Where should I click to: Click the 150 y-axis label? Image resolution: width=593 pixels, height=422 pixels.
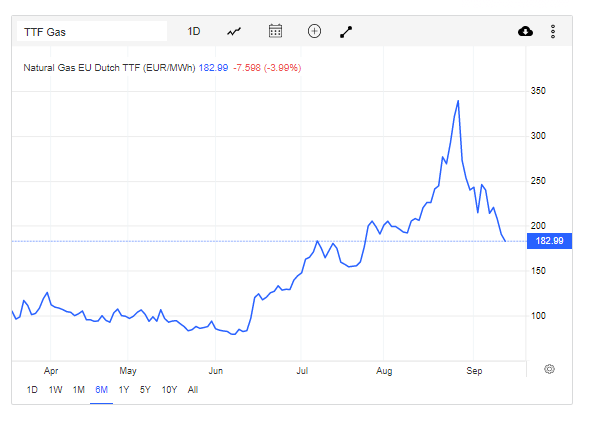(538, 271)
